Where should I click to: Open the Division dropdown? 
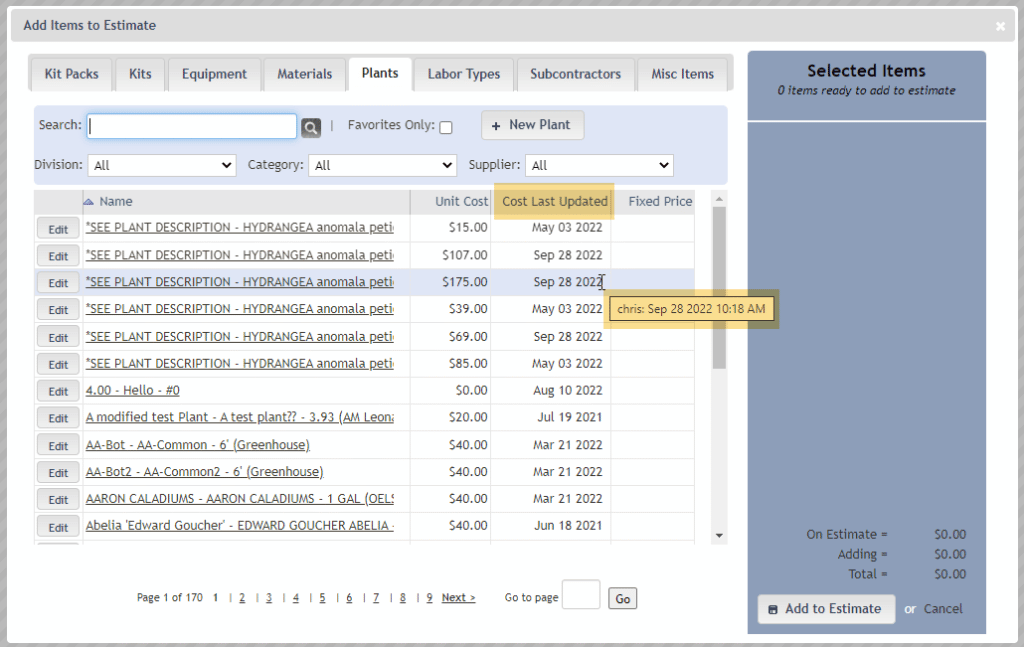tap(162, 165)
